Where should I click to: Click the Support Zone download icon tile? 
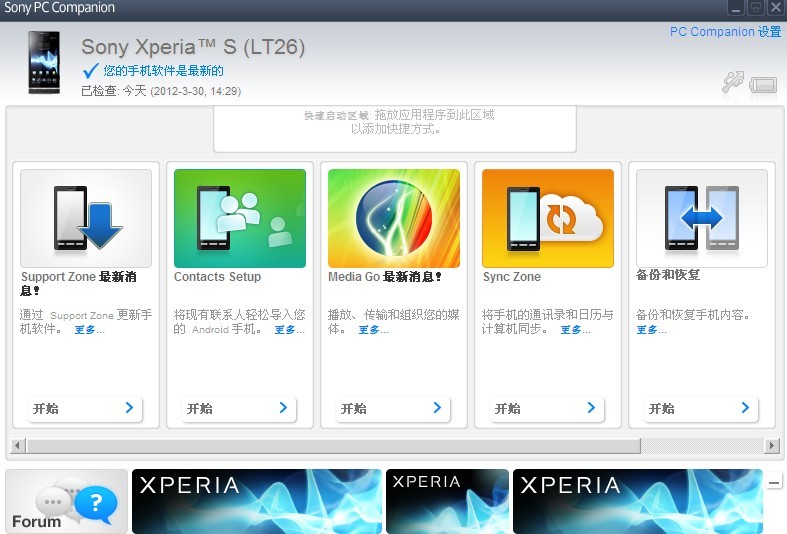tap(86, 218)
